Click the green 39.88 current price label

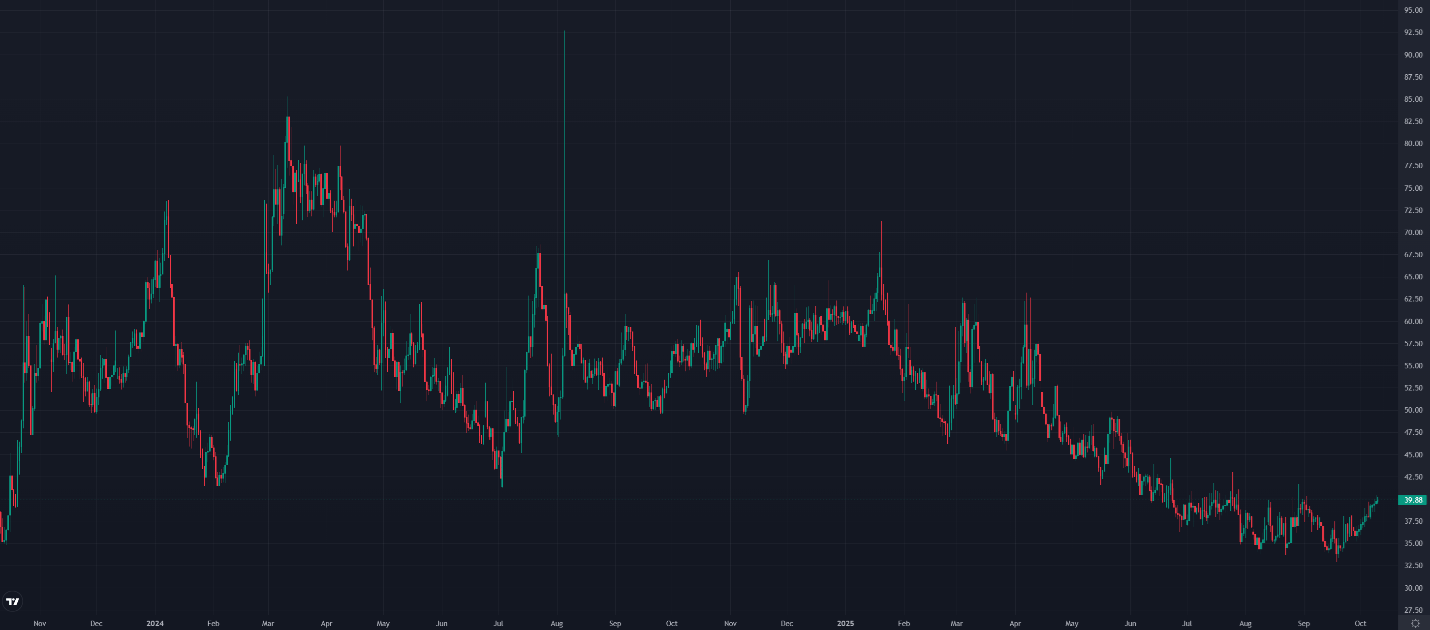coord(1413,500)
